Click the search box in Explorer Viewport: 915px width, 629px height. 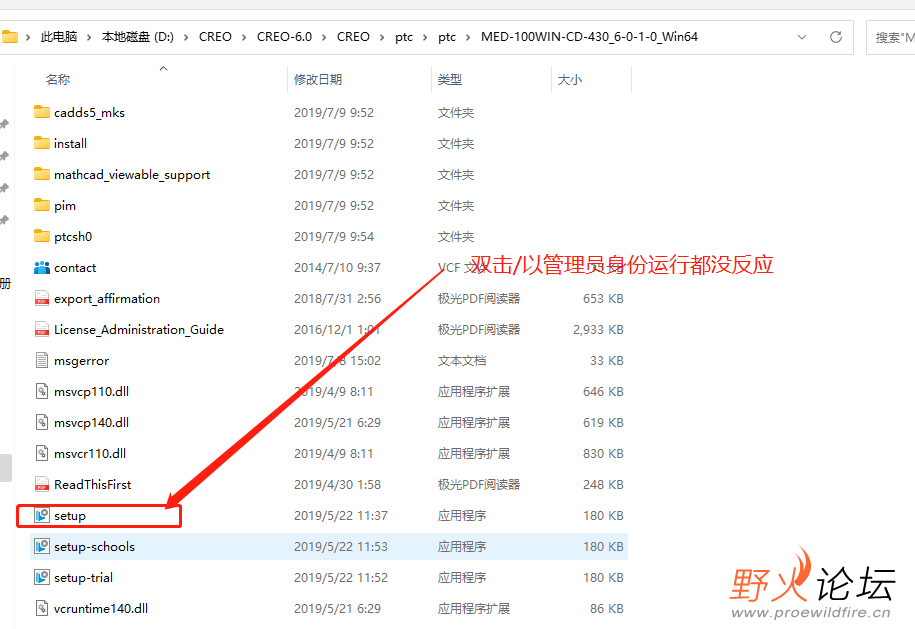(x=891, y=37)
